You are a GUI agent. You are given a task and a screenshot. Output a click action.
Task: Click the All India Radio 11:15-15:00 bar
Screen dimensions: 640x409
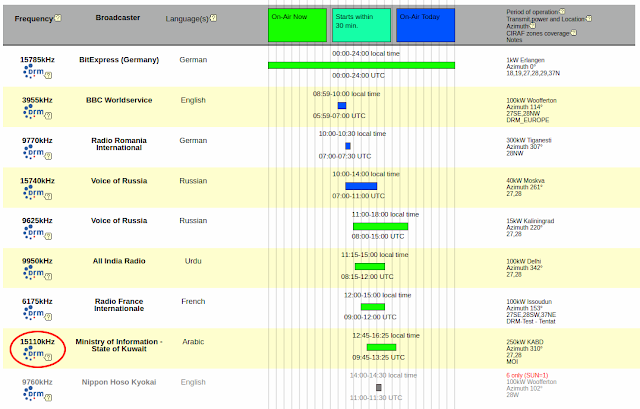point(370,267)
